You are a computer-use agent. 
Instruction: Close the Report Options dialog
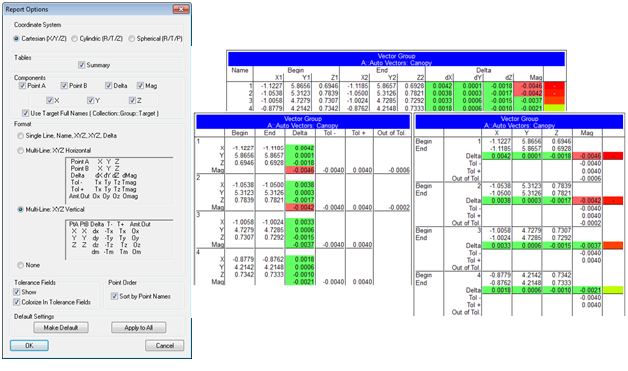pyautogui.click(x=181, y=9)
